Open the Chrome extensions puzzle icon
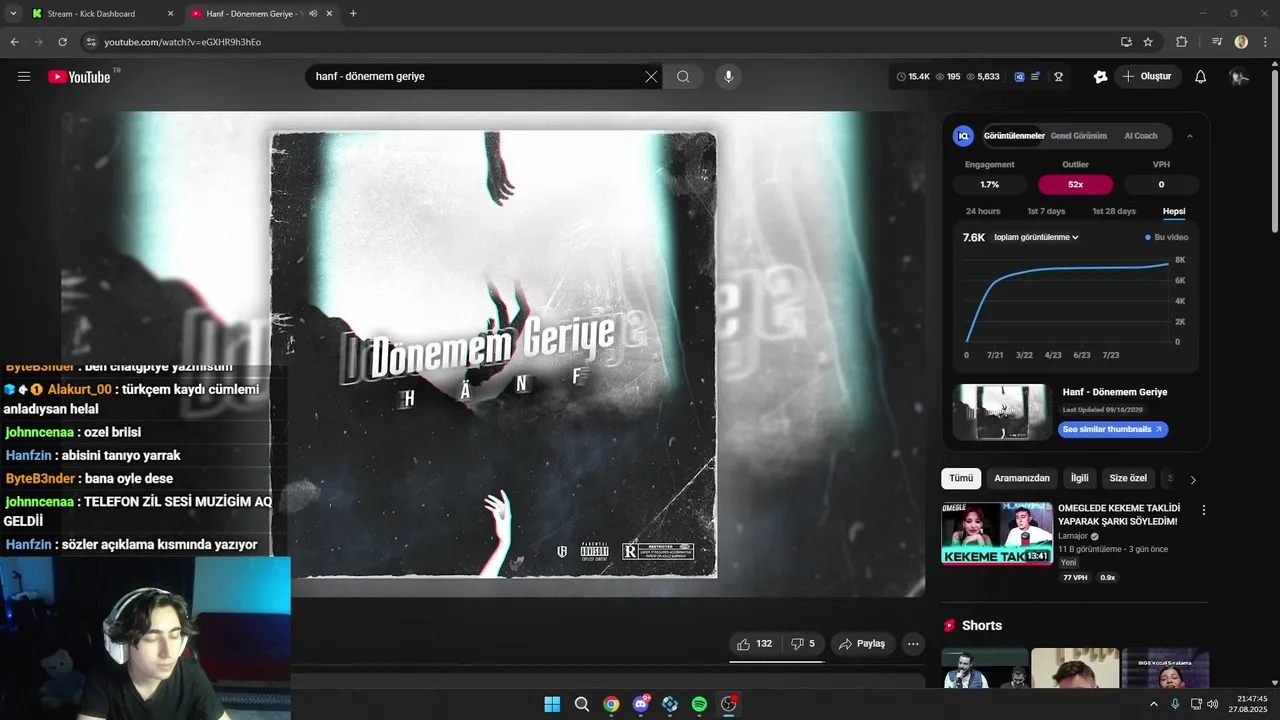 (x=1181, y=42)
